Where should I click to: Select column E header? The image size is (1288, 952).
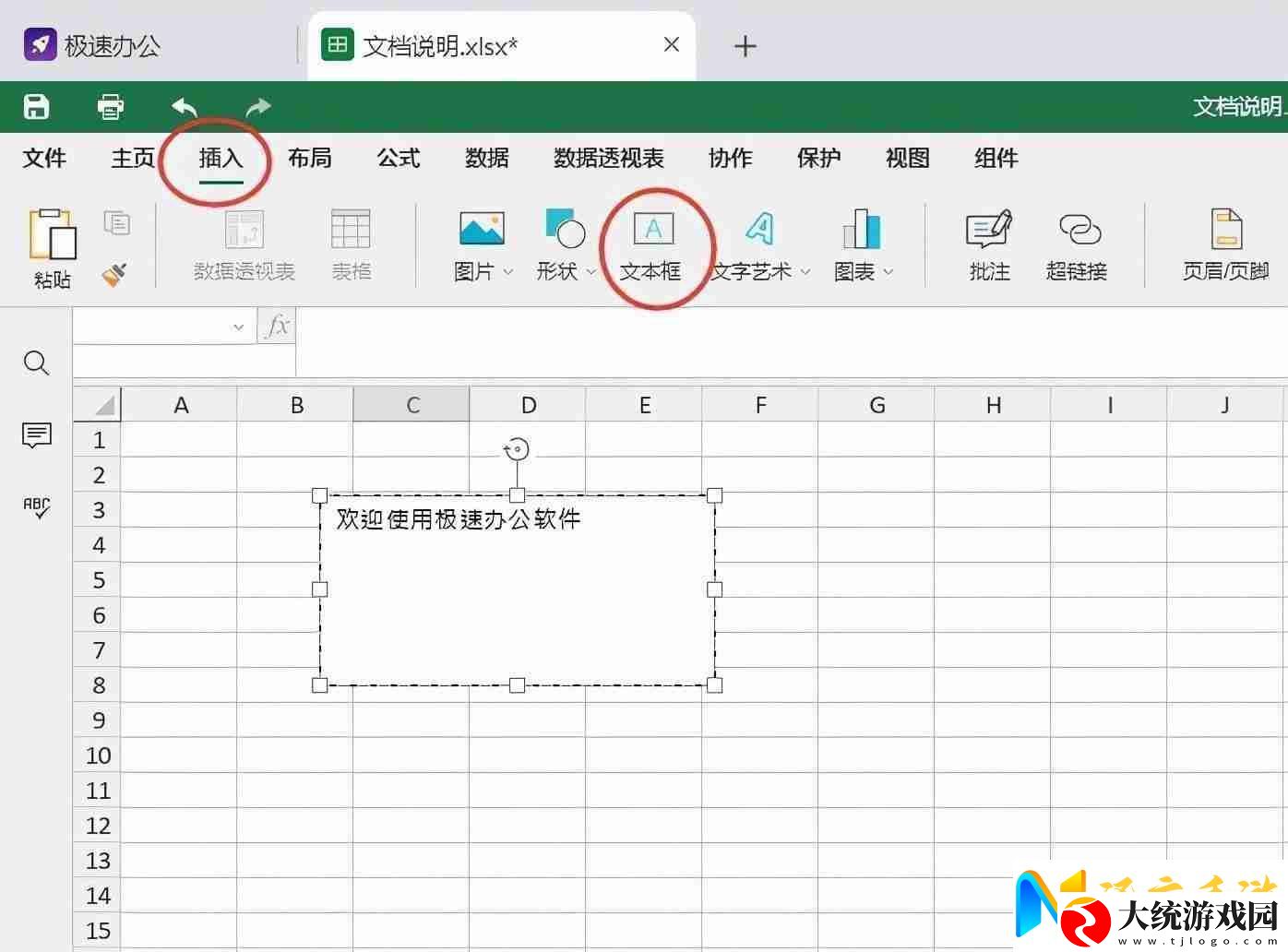coord(644,404)
